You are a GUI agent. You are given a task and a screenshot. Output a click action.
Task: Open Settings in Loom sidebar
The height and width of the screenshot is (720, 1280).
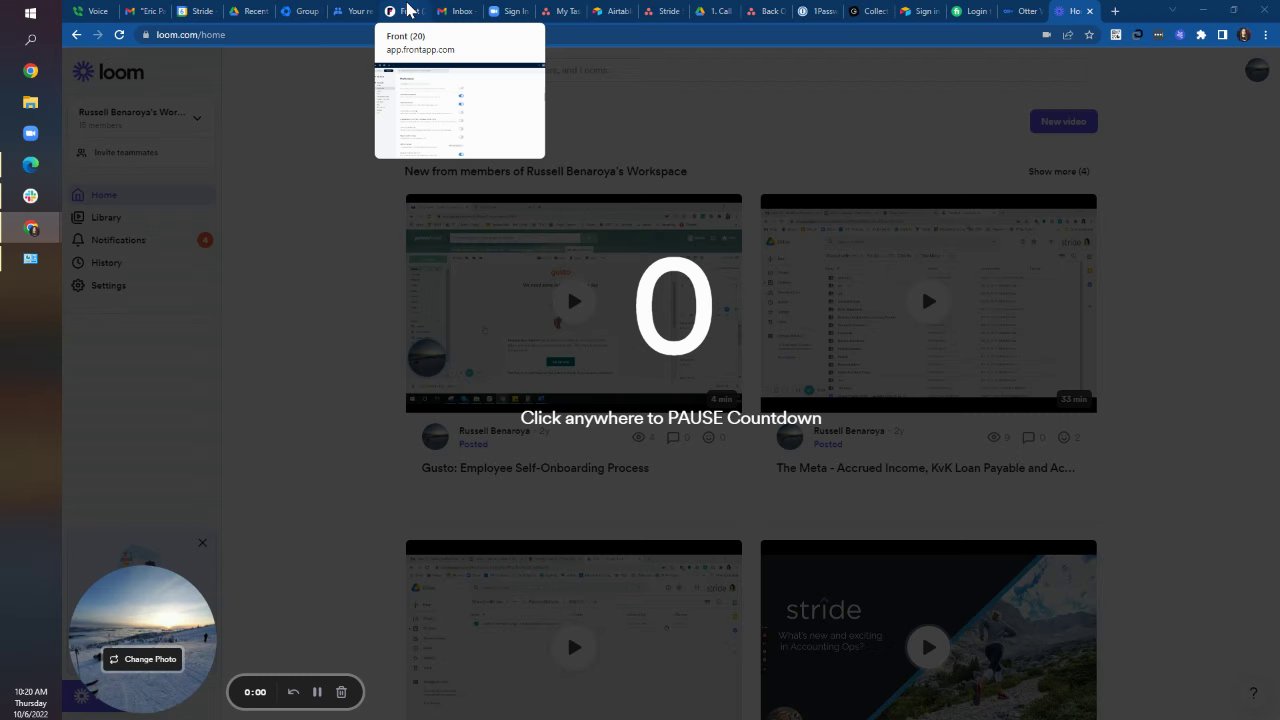coord(143,286)
